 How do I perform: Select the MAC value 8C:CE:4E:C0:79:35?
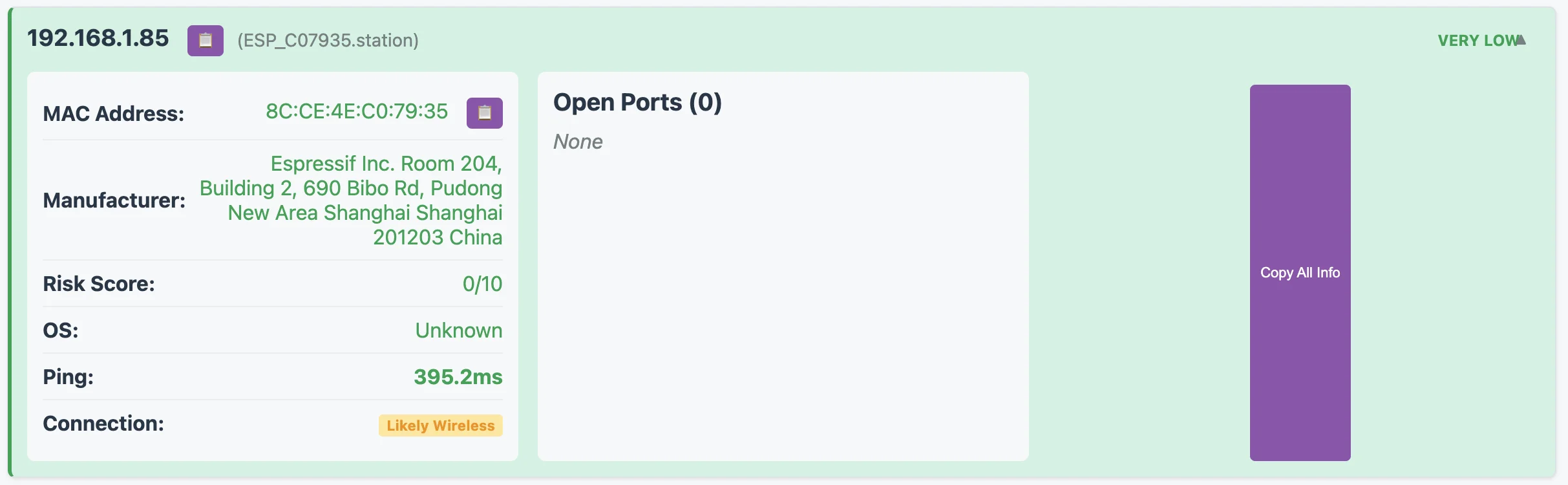pyautogui.click(x=357, y=111)
